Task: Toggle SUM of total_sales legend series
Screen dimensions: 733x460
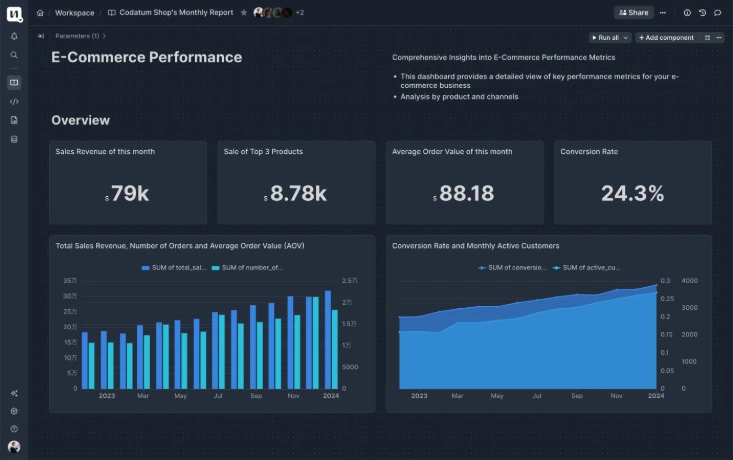Action: [x=174, y=268]
